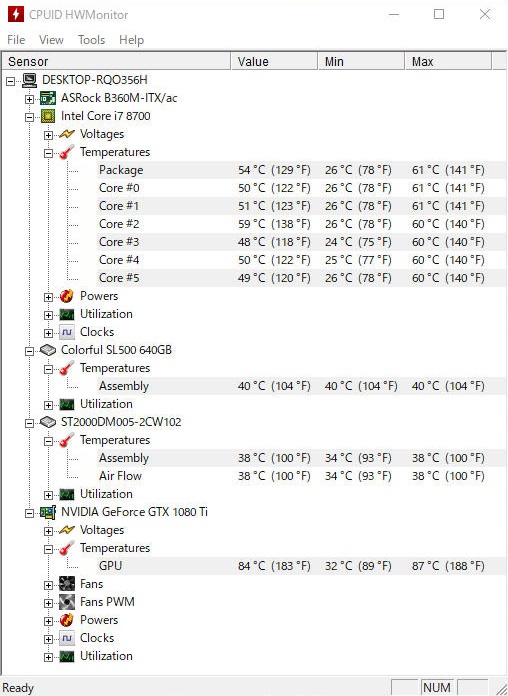Click the Fans PWM icon

67,602
